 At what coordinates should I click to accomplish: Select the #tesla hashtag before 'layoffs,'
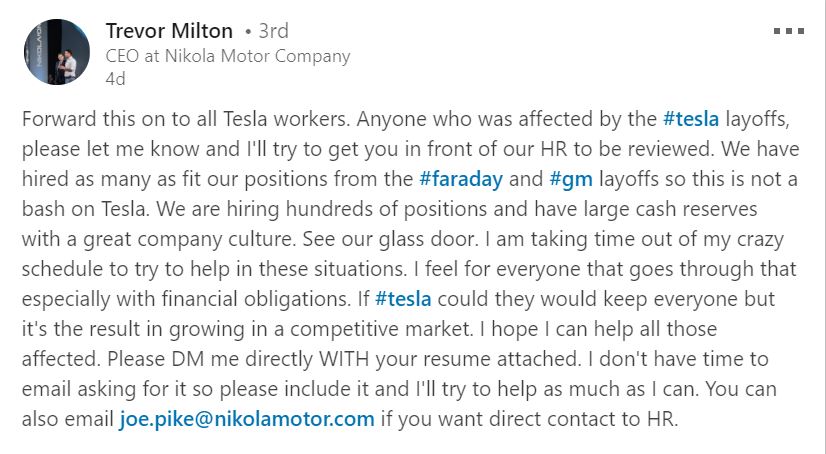tap(691, 119)
